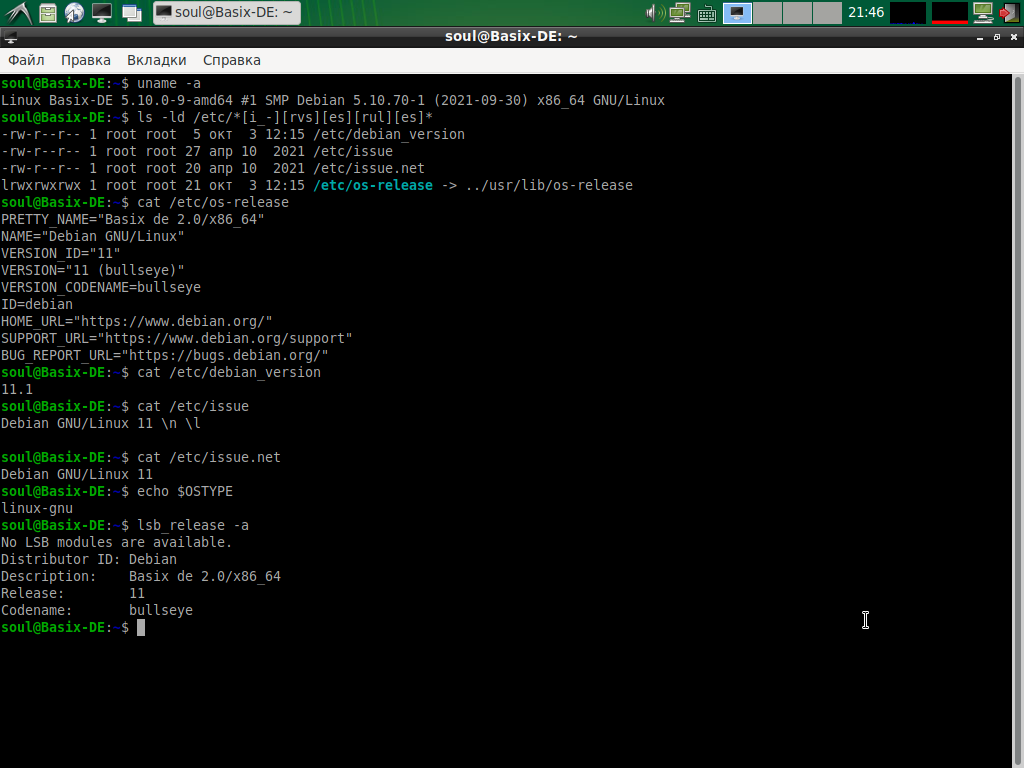The height and width of the screenshot is (768, 1024).
Task: Click the VERSION_CODENAME=bullseye line
Action: [x=101, y=287]
